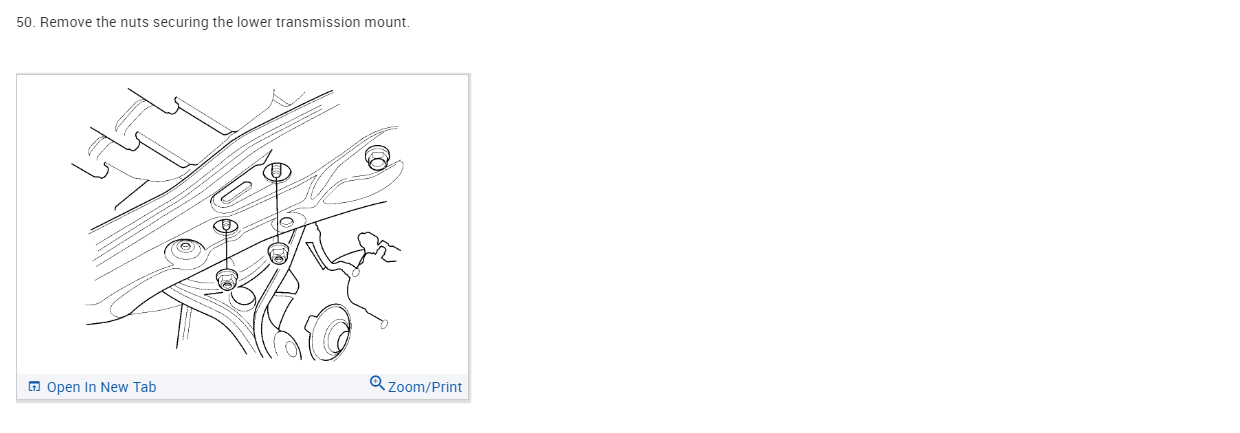Click the Zoom/Print magnifier icon
Image resolution: width=1240 pixels, height=433 pixels.
pyautogui.click(x=377, y=383)
